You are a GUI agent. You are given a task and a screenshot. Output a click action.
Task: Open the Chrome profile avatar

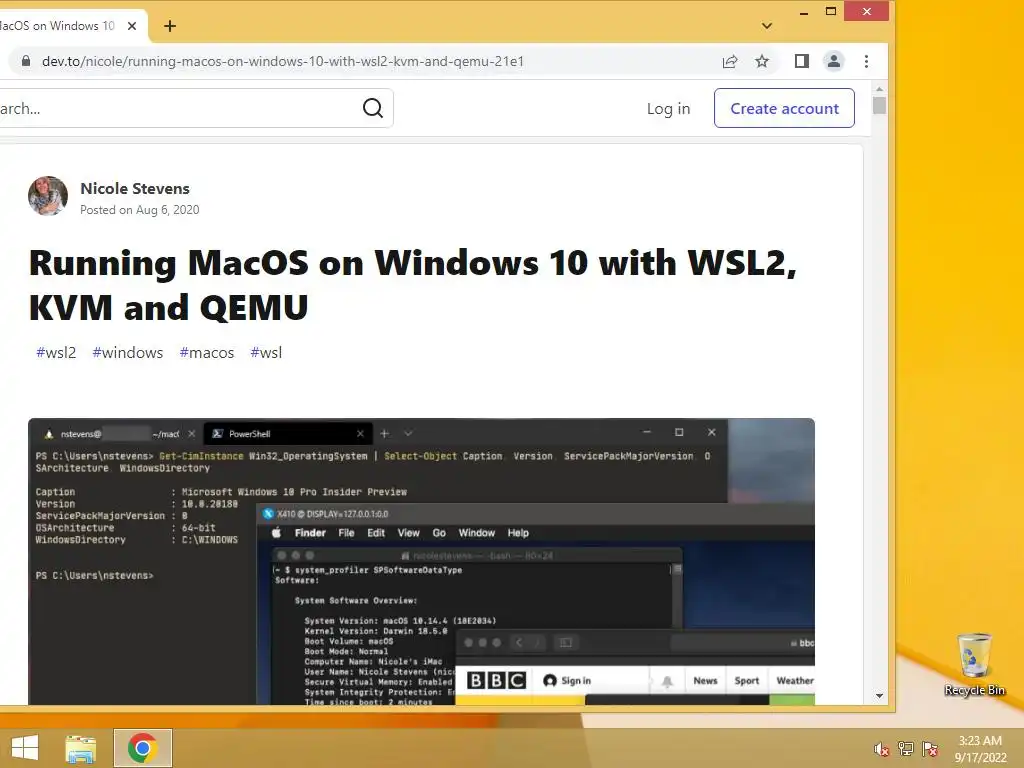834,61
